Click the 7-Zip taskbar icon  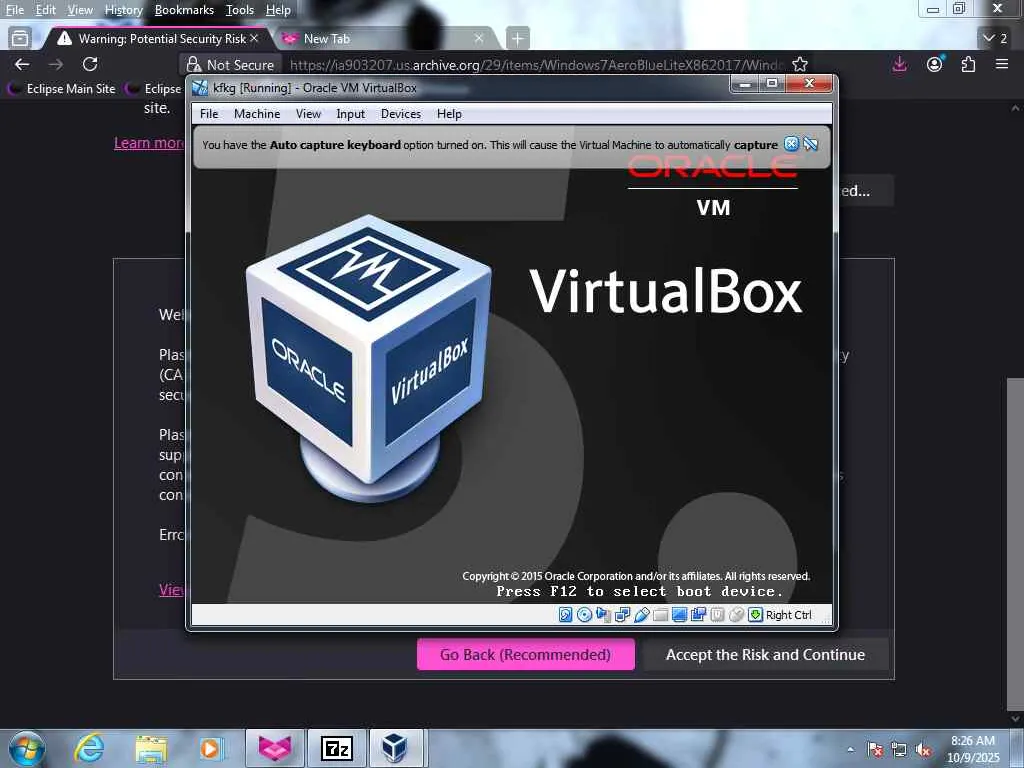[337, 748]
